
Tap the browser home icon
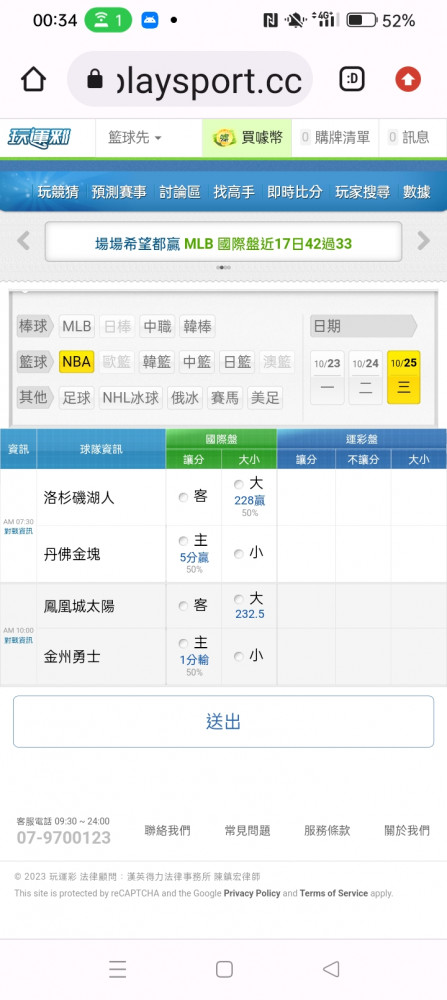pos(33,80)
